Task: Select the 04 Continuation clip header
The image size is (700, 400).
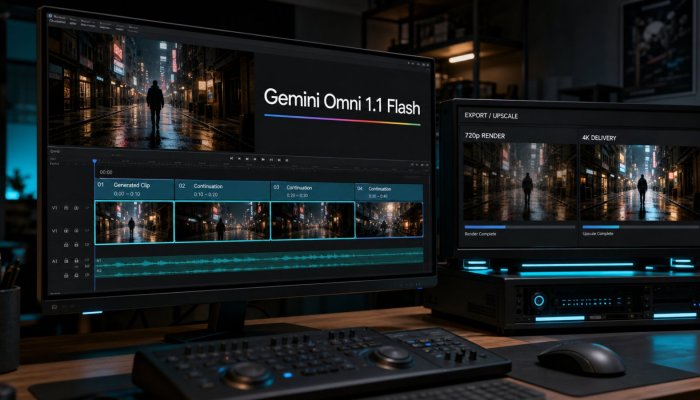Action: [x=389, y=192]
